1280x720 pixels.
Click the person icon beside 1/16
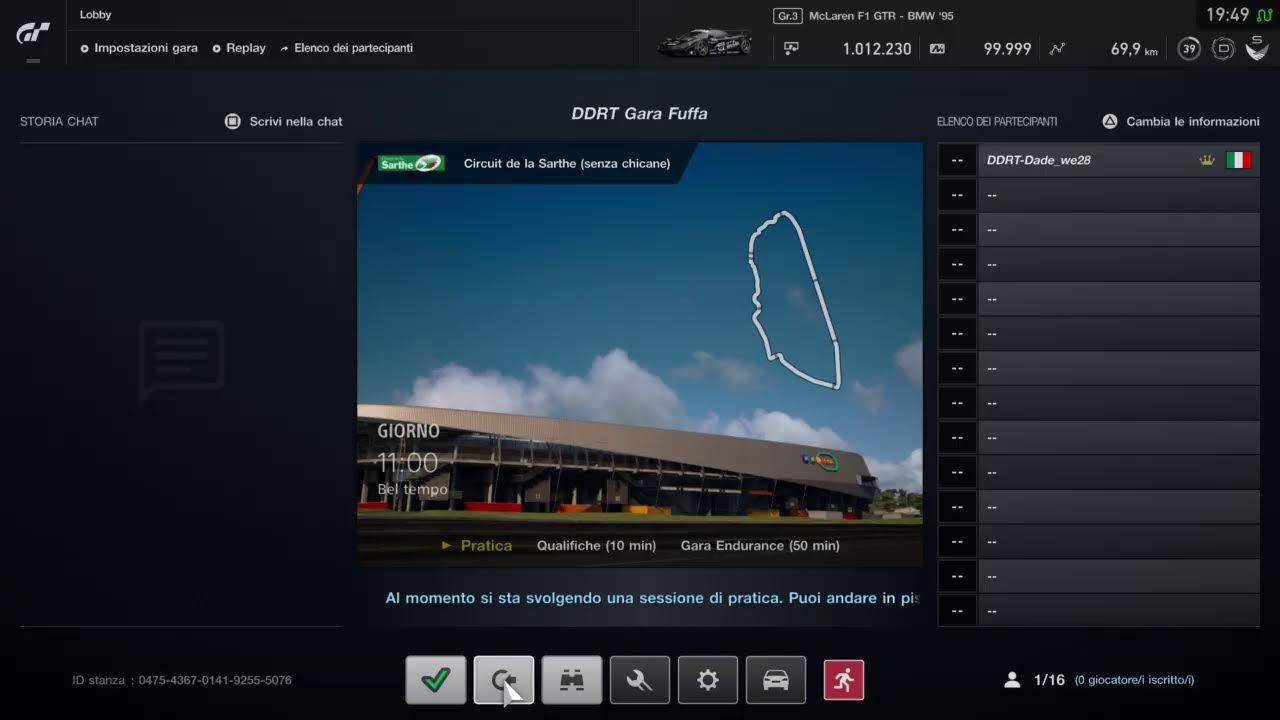pos(1012,680)
